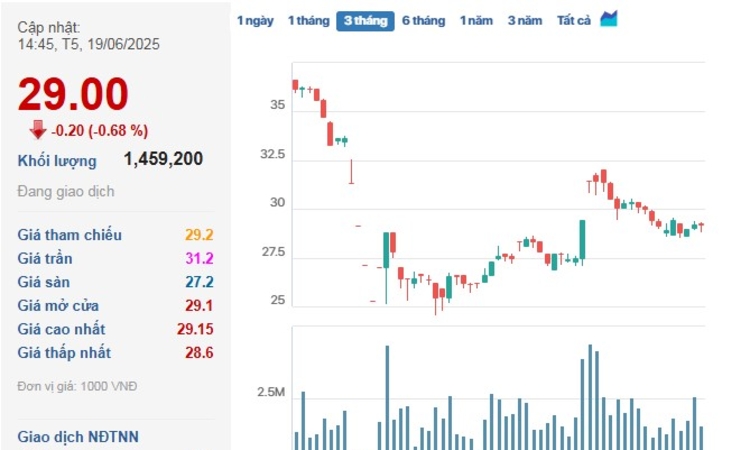750x450 pixels.
Task: Open the 3 năm chart view
Action: tap(524, 20)
